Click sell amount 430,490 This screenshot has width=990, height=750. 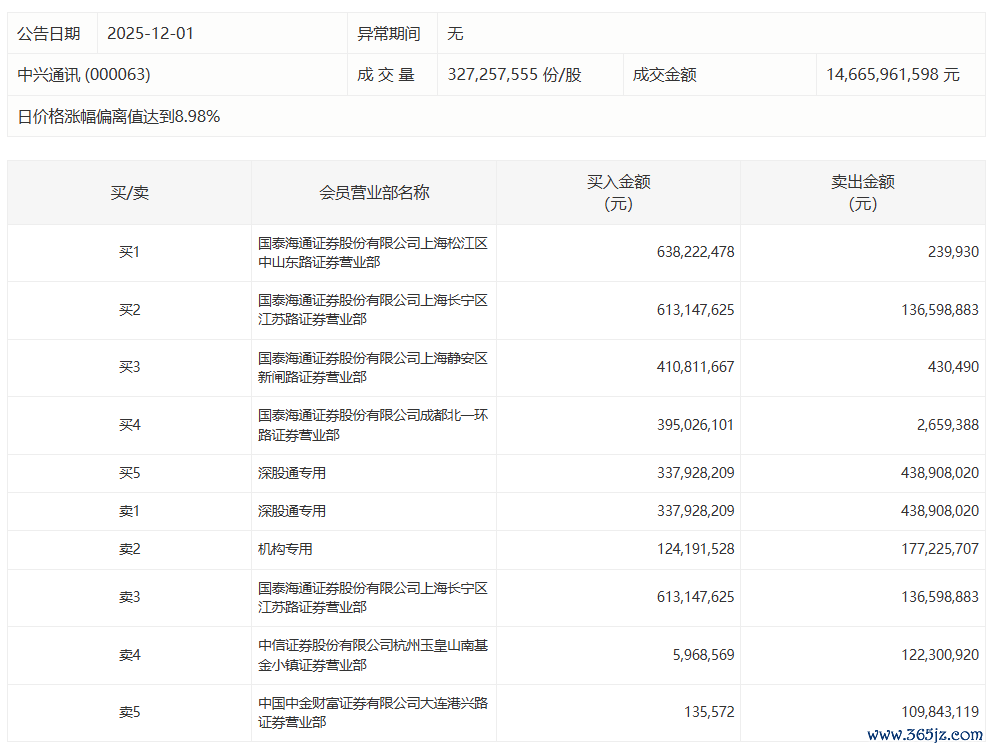pyautogui.click(x=953, y=367)
